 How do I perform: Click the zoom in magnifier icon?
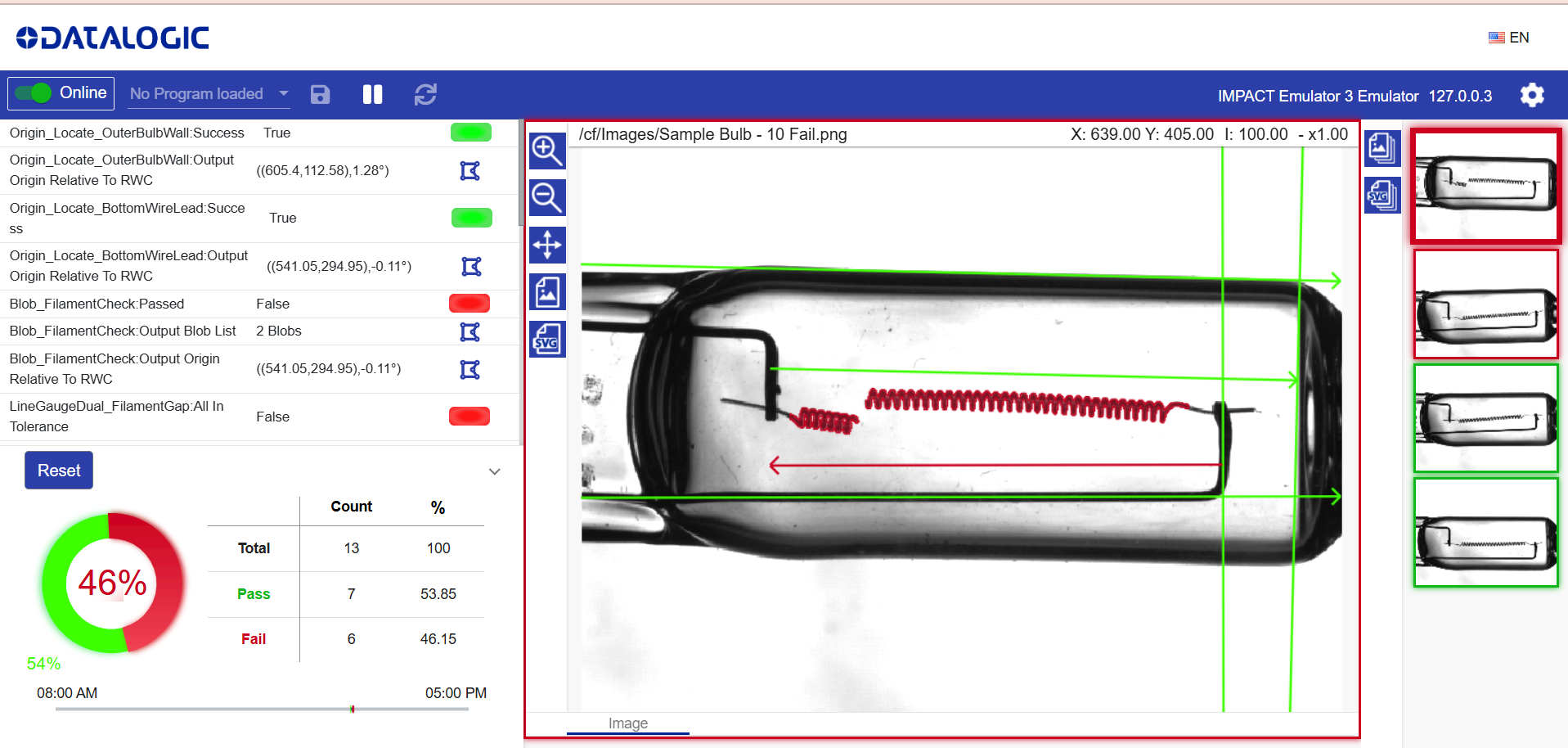tap(546, 151)
